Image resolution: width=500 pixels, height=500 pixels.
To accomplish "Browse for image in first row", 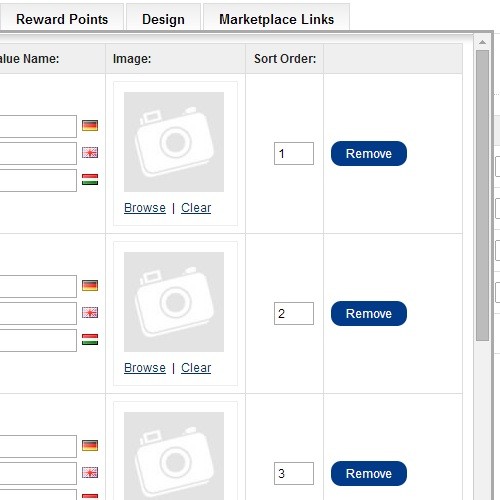I will pos(145,208).
